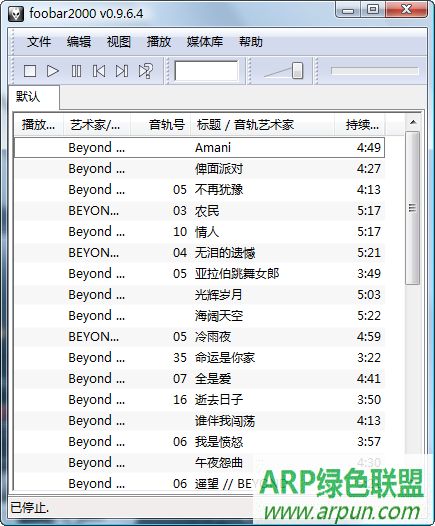The height and width of the screenshot is (526, 435).
Task: Select the track 遥望
Action: click(199, 483)
